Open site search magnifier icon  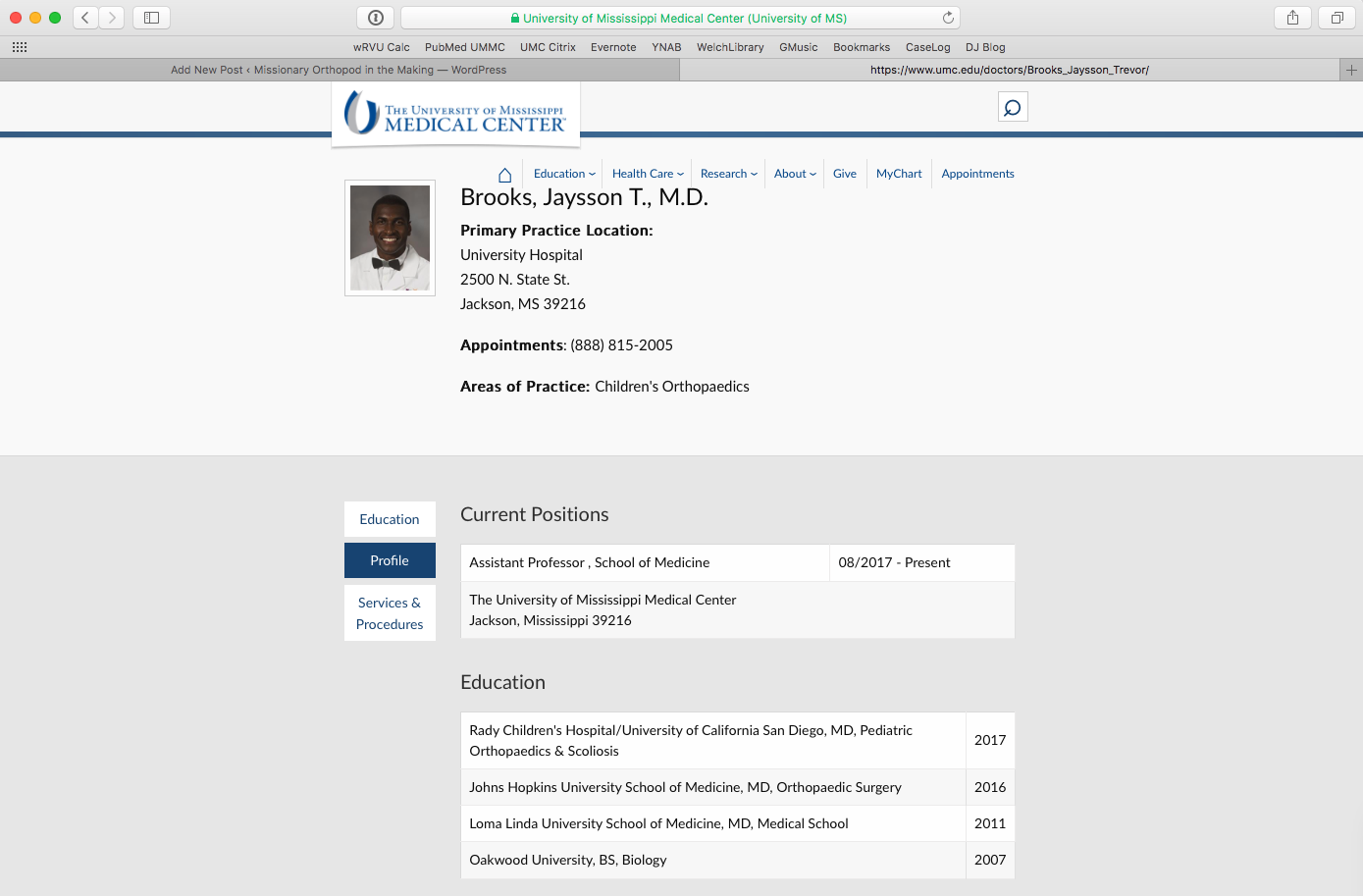pyautogui.click(x=1013, y=107)
